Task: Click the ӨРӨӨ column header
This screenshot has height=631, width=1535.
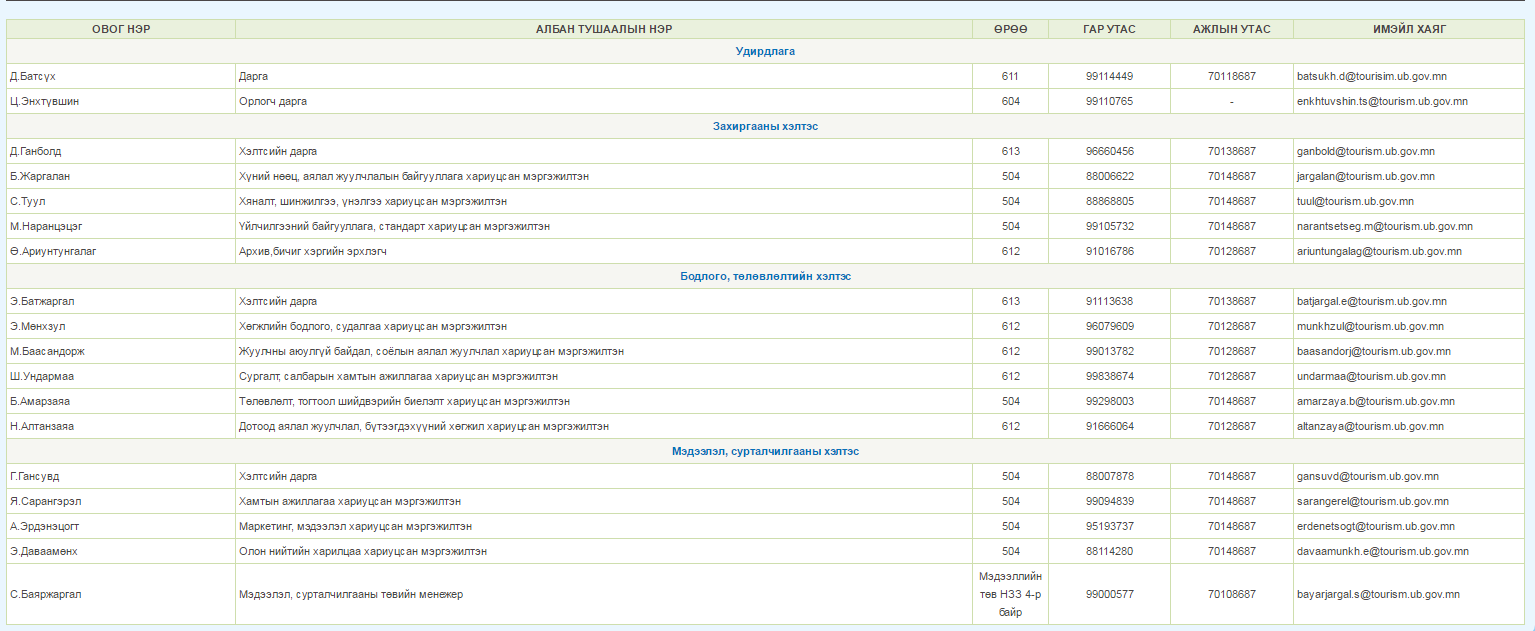Action: point(1010,29)
